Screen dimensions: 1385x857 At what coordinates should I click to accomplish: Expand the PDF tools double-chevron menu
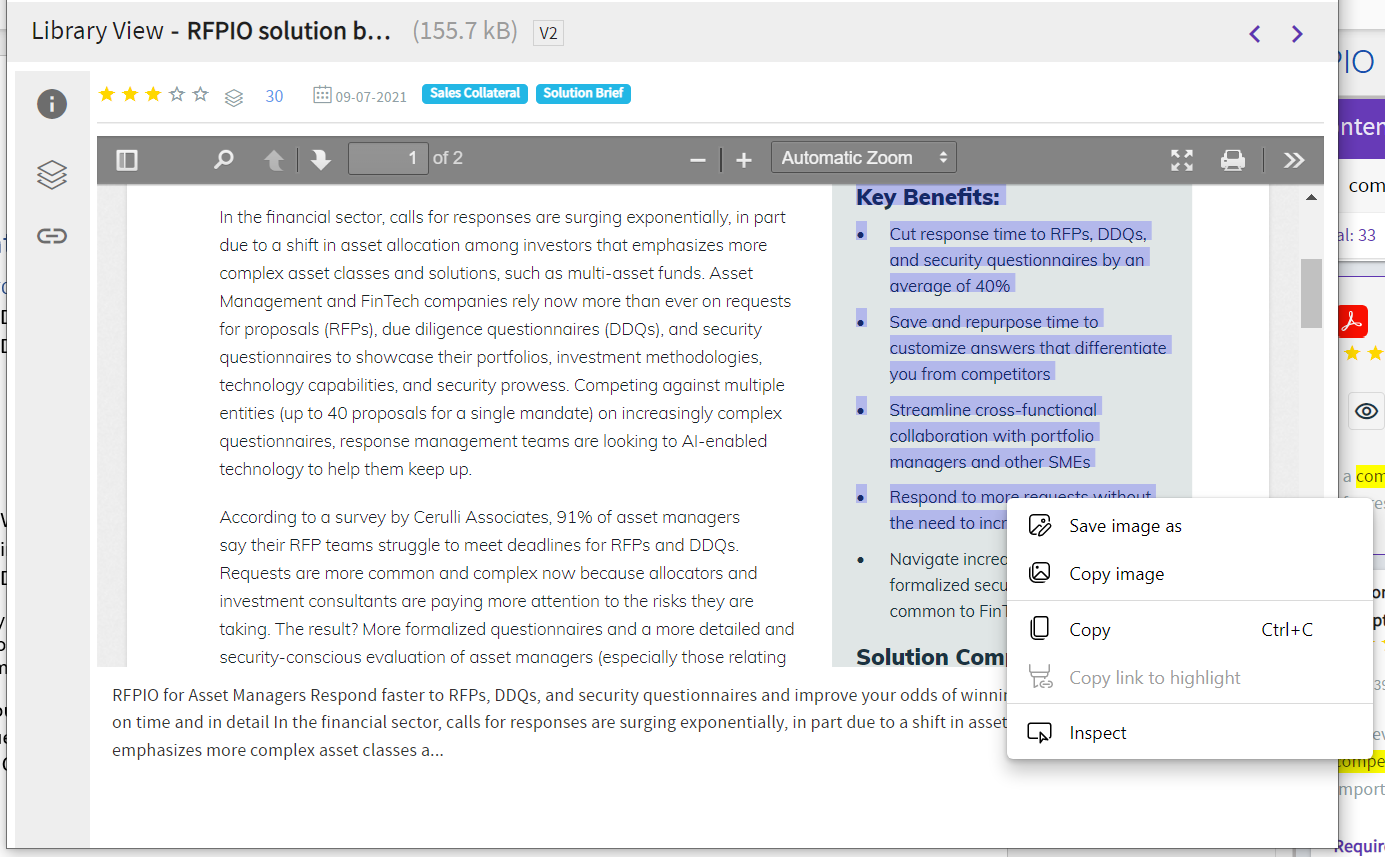pyautogui.click(x=1294, y=160)
